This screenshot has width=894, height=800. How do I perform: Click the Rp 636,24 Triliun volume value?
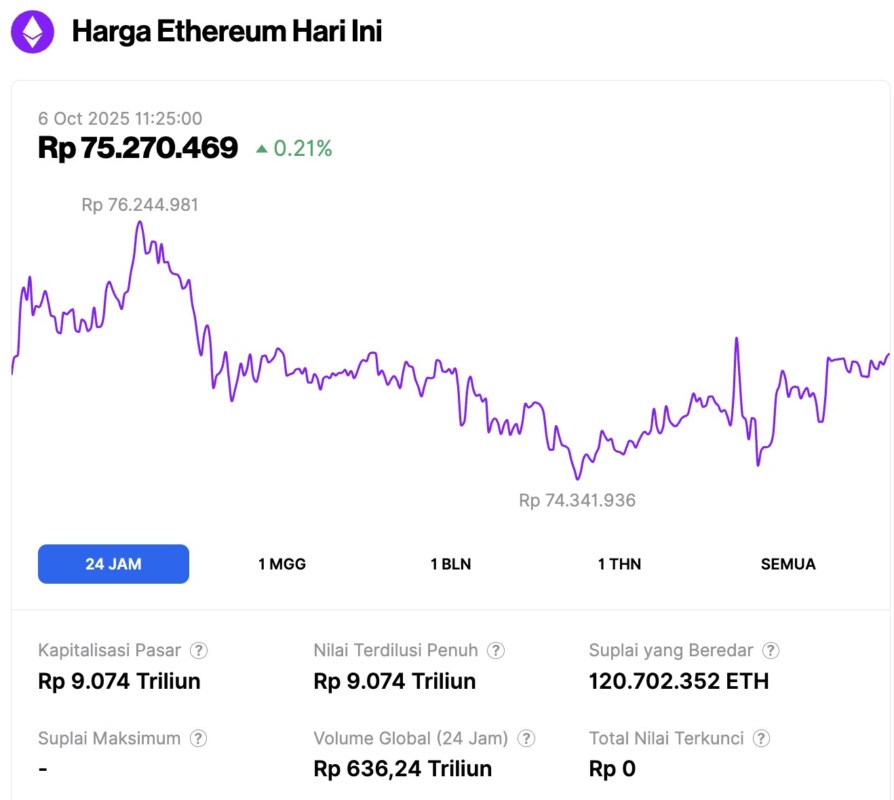coord(402,769)
